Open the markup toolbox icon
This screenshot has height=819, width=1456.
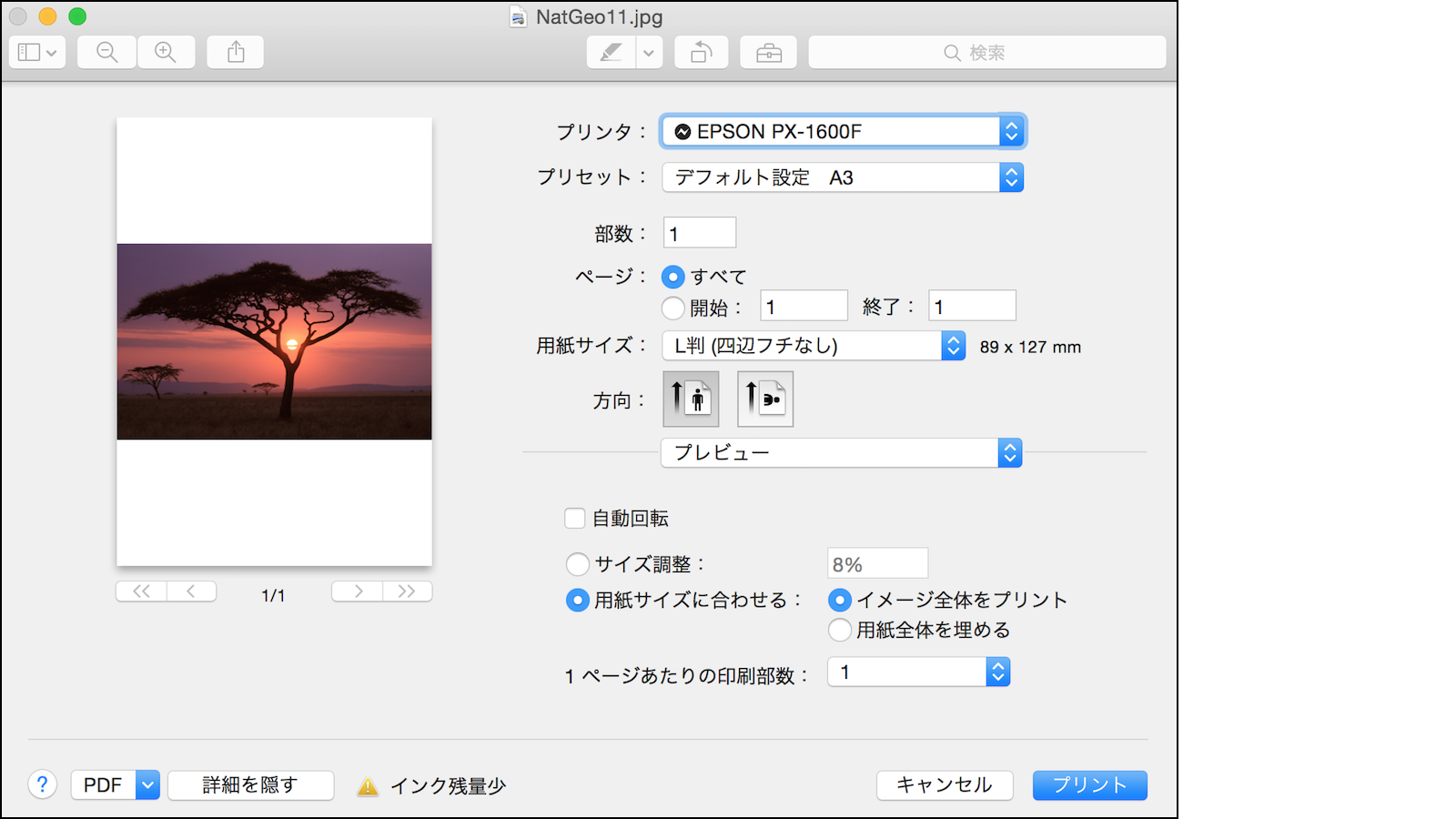[x=769, y=53]
